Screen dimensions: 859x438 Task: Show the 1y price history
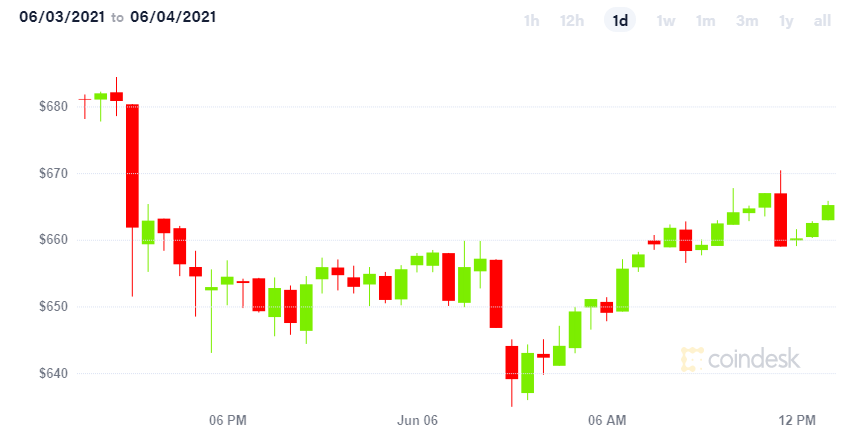[x=786, y=21]
